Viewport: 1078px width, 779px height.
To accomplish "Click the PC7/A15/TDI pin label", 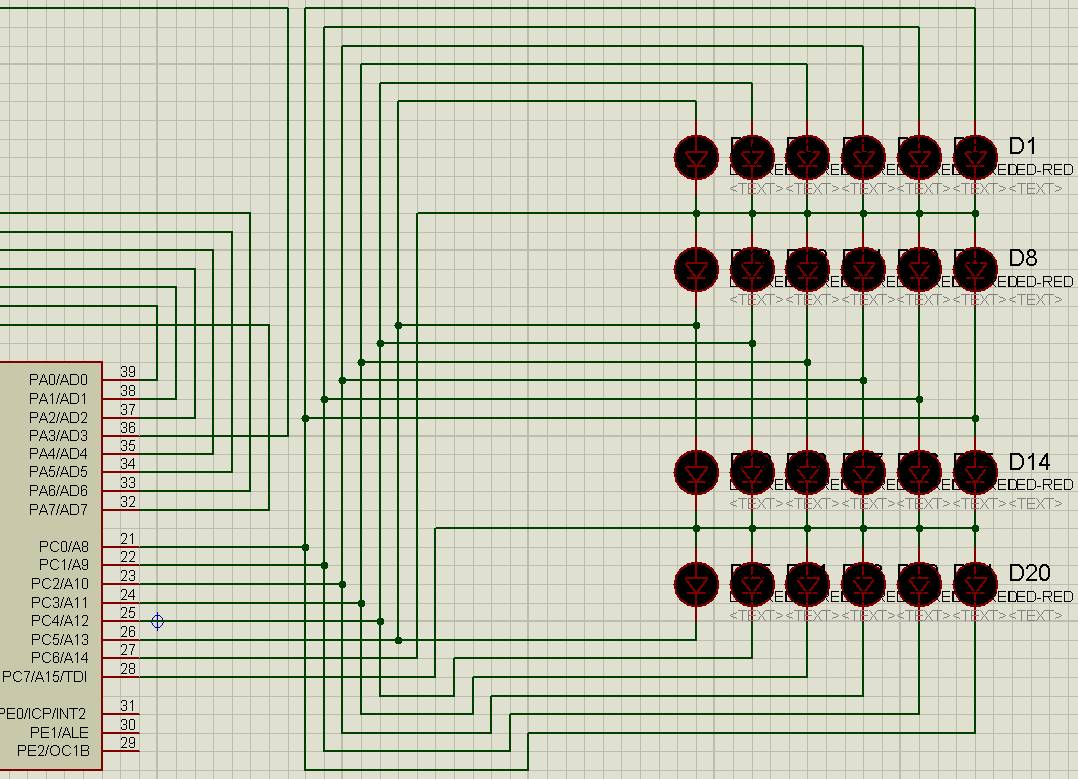I will click(x=45, y=677).
